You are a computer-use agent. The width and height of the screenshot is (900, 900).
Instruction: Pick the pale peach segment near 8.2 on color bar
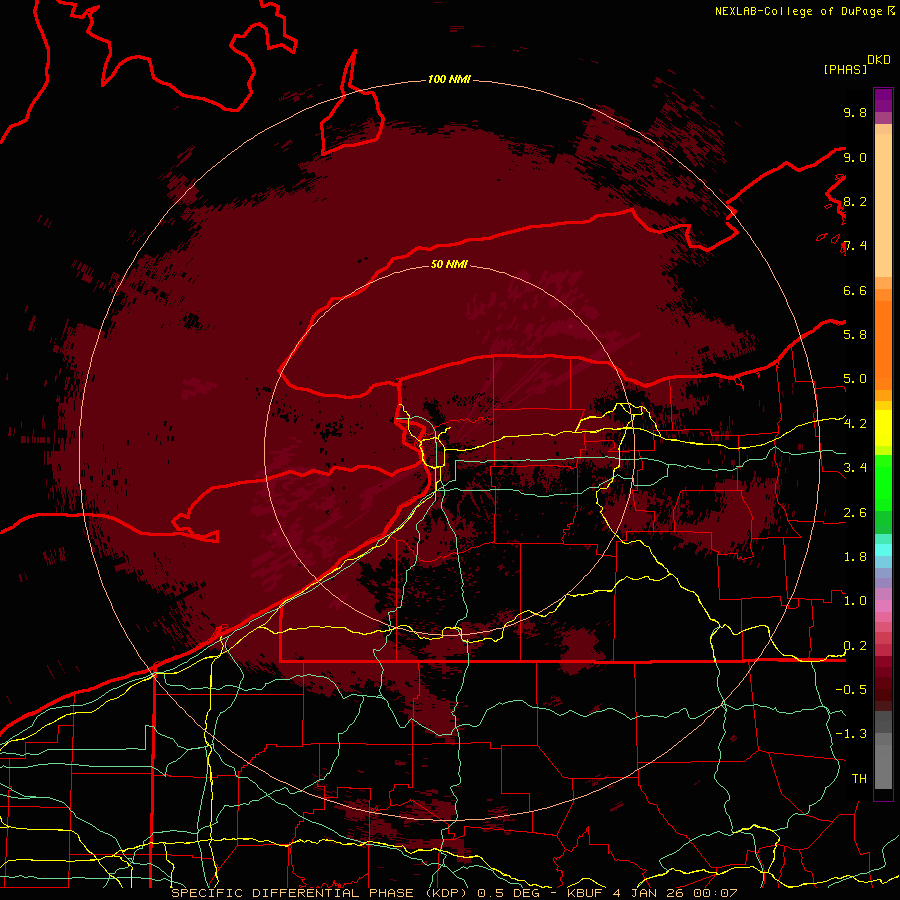(883, 205)
